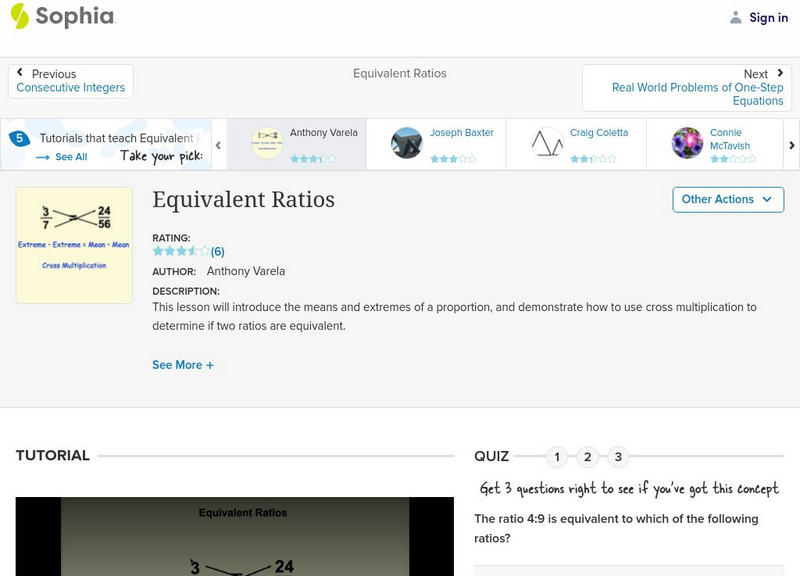Open Next lesson Real World Problems
800x576 pixels.
(687, 88)
